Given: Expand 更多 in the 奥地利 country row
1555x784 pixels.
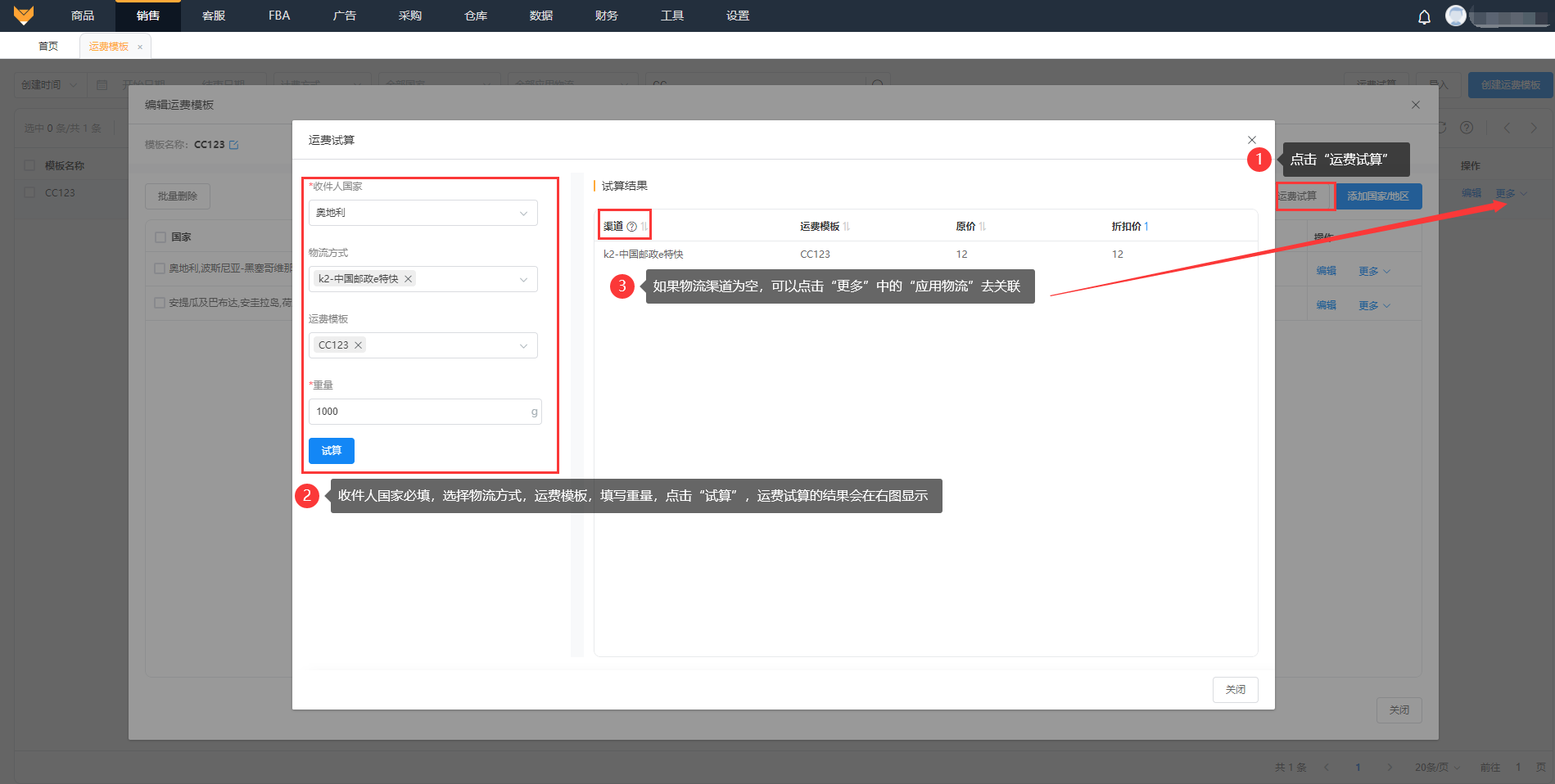Looking at the screenshot, I should click(1374, 271).
